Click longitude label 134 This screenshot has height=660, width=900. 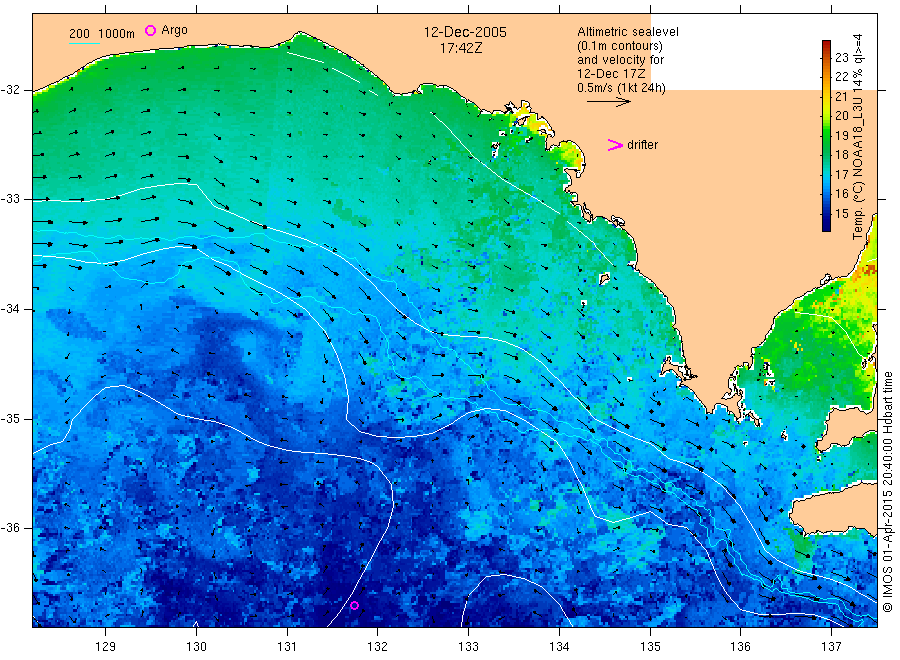click(x=559, y=647)
